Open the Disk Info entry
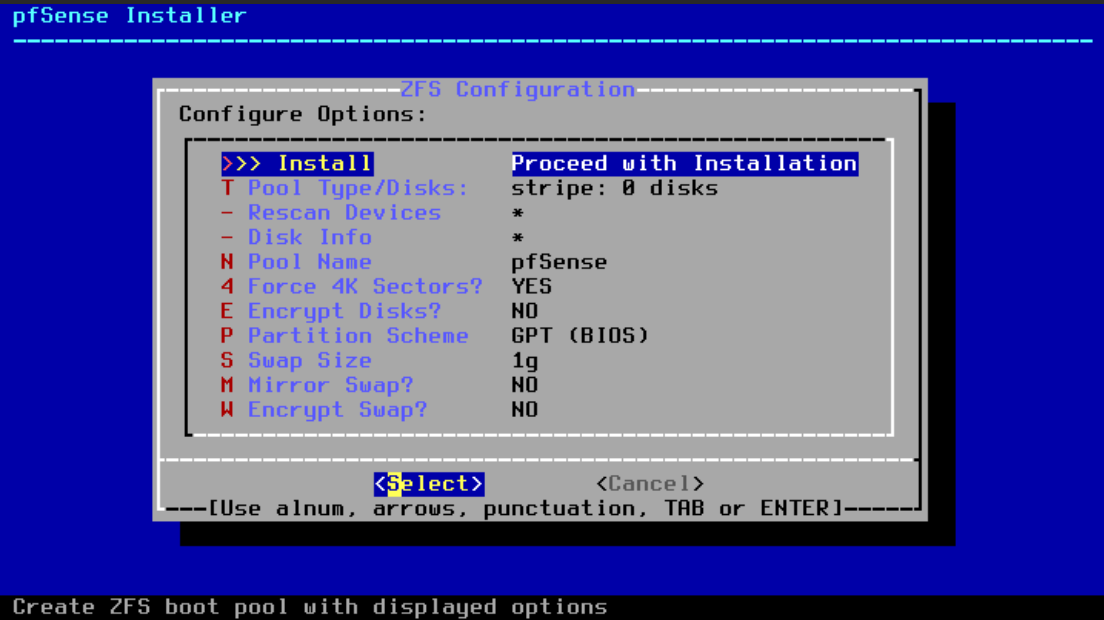This screenshot has width=1104, height=620. [309, 237]
